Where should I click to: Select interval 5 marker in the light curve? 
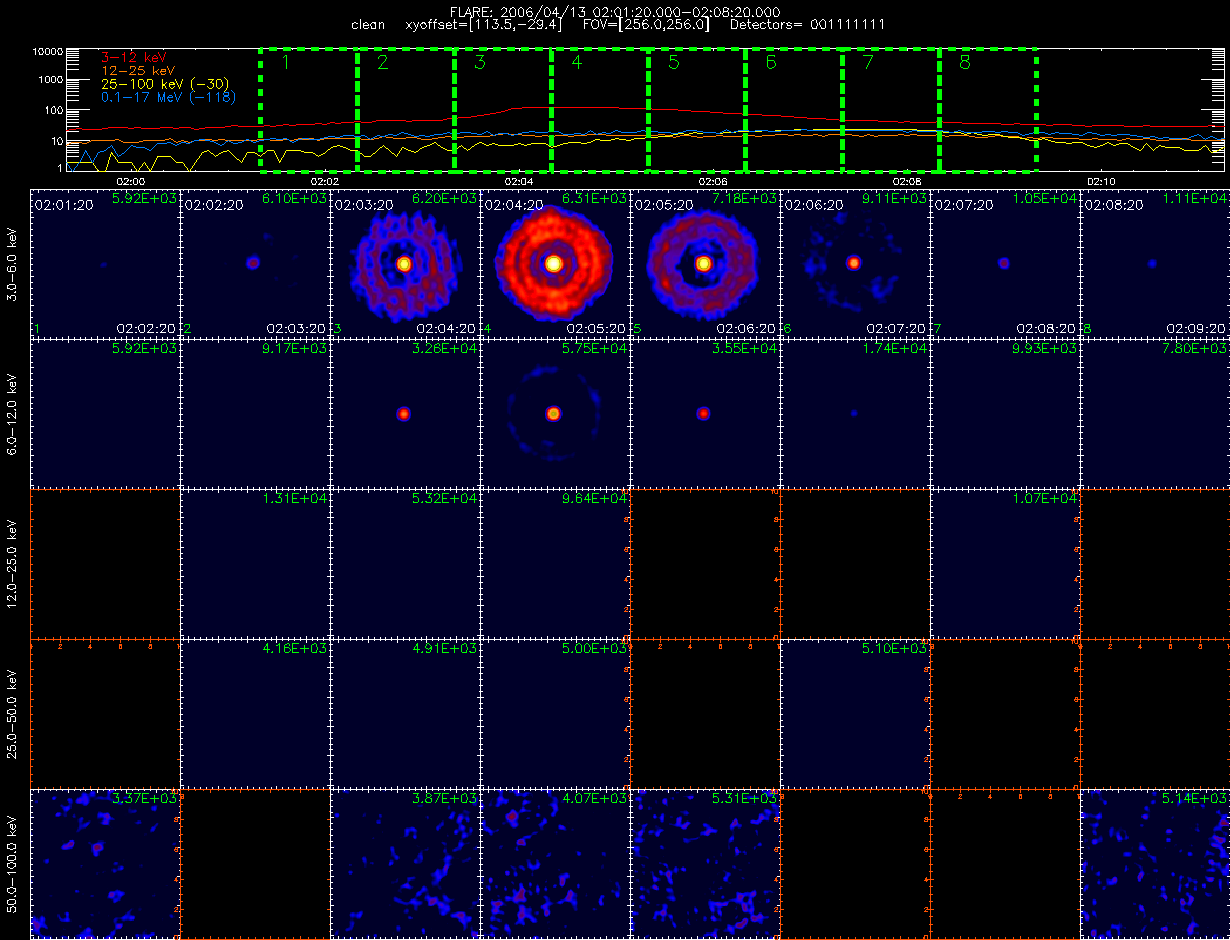(673, 63)
